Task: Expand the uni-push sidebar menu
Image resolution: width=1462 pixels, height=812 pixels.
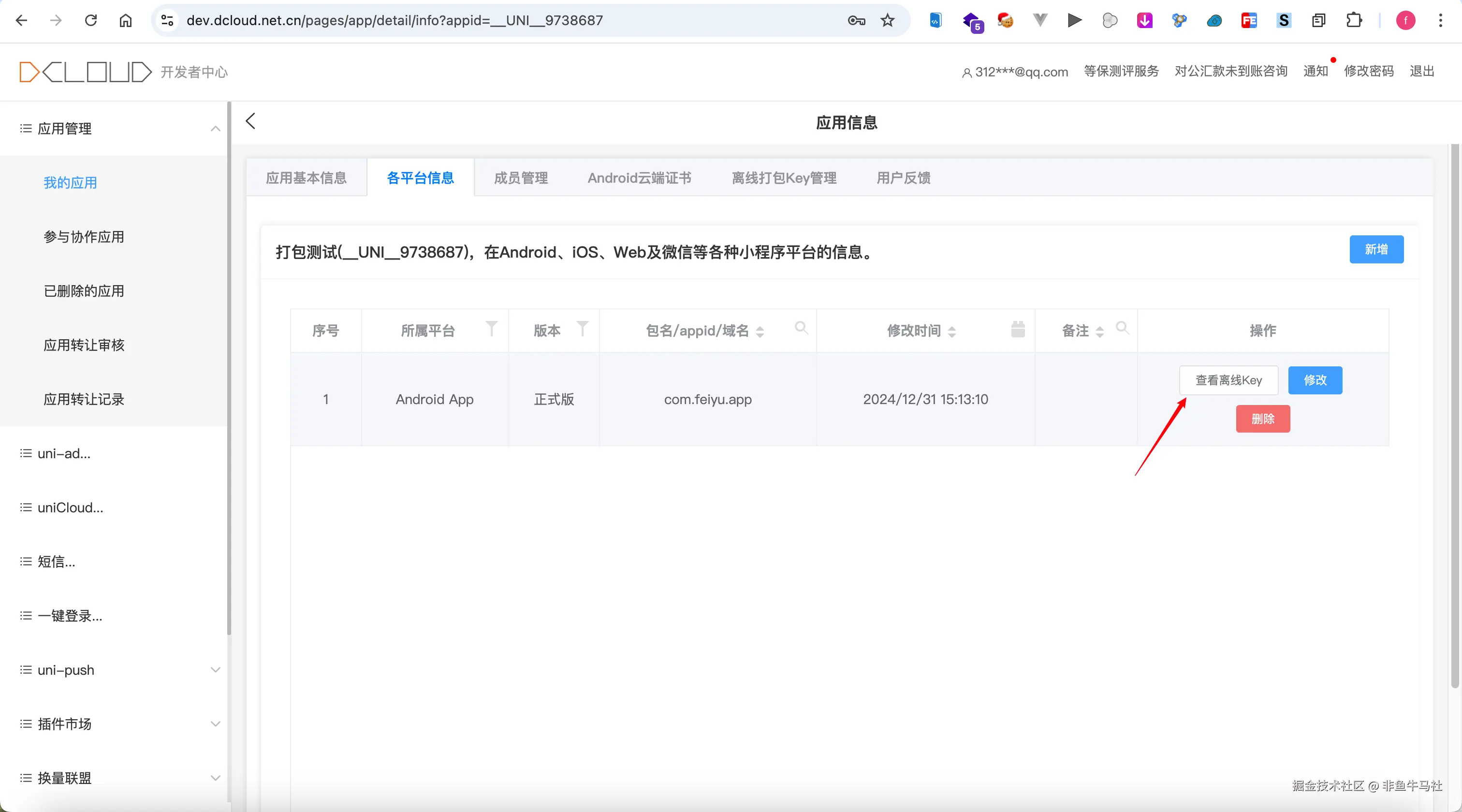Action: (215, 669)
